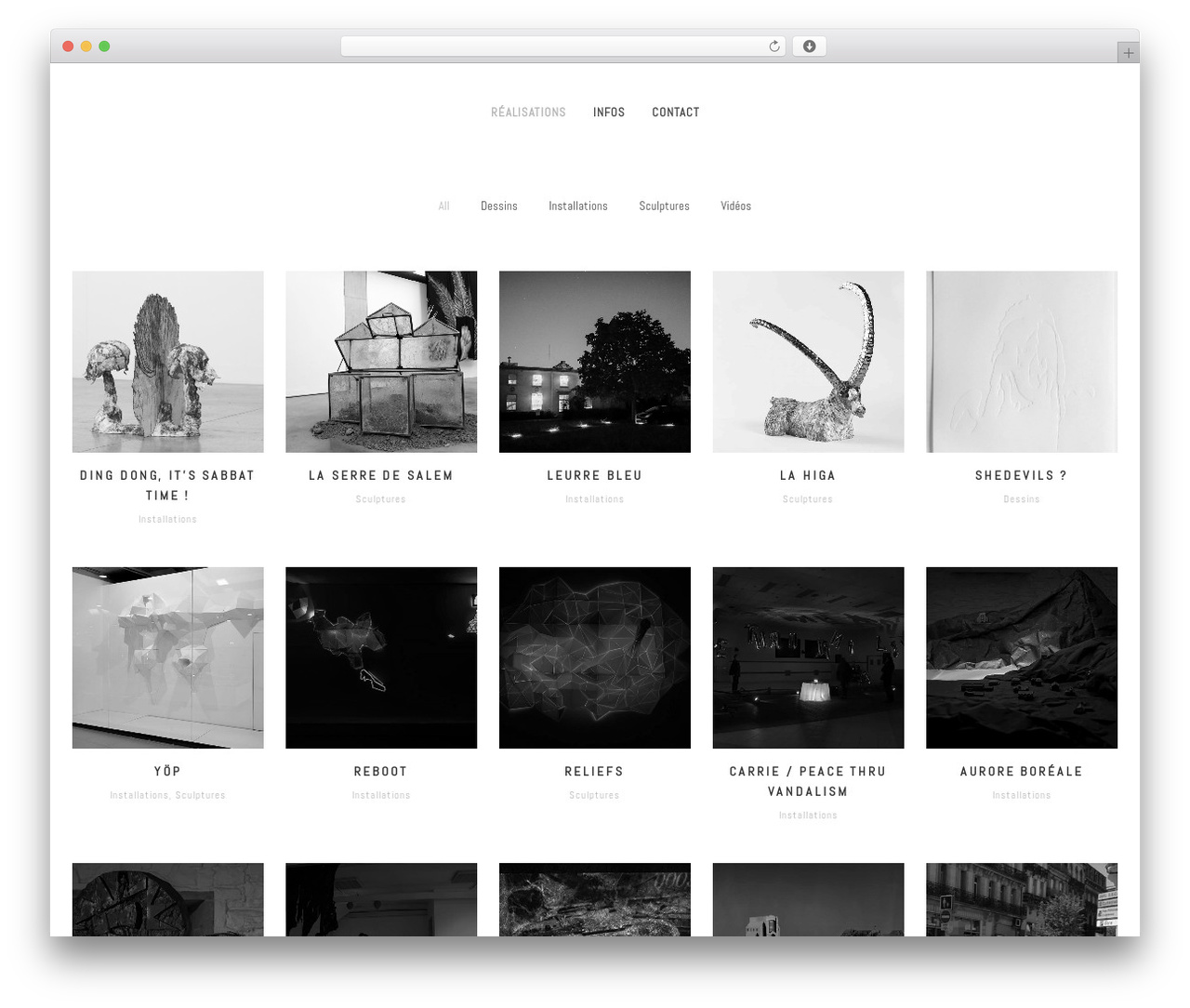
Task: Click the Aurore Boréale title link
Action: (1022, 771)
